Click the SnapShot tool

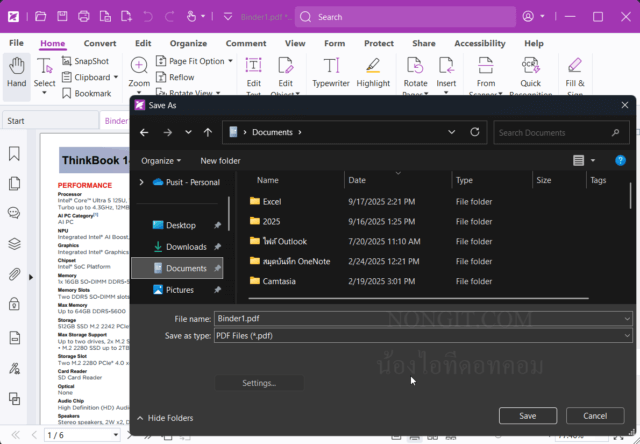tap(85, 61)
